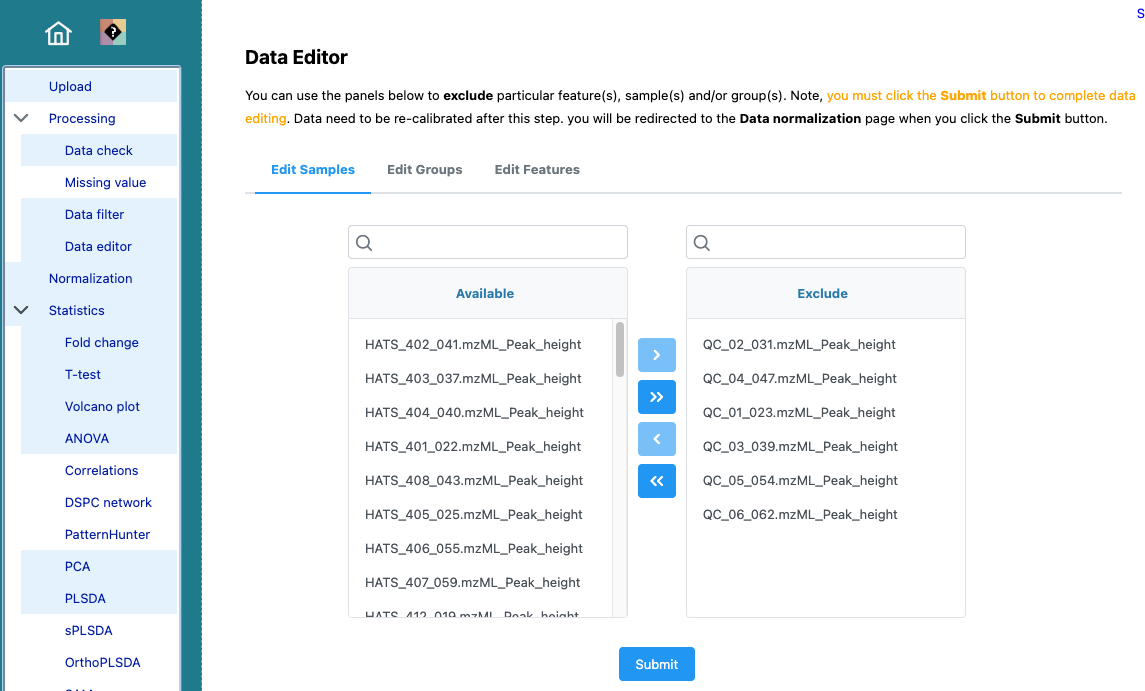Move selected sample back with single left arrow

(x=656, y=439)
